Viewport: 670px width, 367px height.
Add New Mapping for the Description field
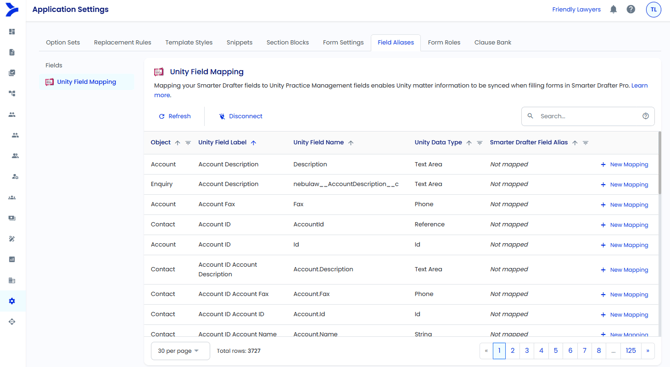coord(624,164)
